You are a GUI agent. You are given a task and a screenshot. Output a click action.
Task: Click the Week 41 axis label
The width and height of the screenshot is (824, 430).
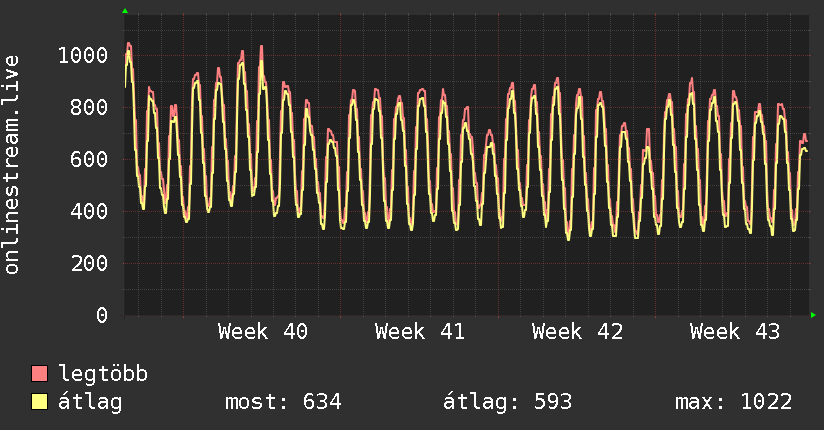tap(420, 332)
